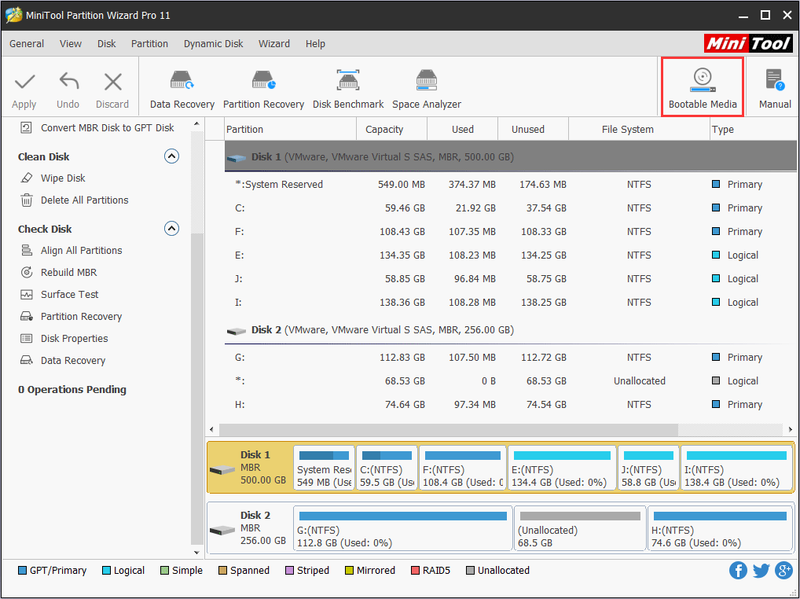This screenshot has height=599, width=800.
Task: Click sidebar scroll down arrow
Action: (196, 553)
